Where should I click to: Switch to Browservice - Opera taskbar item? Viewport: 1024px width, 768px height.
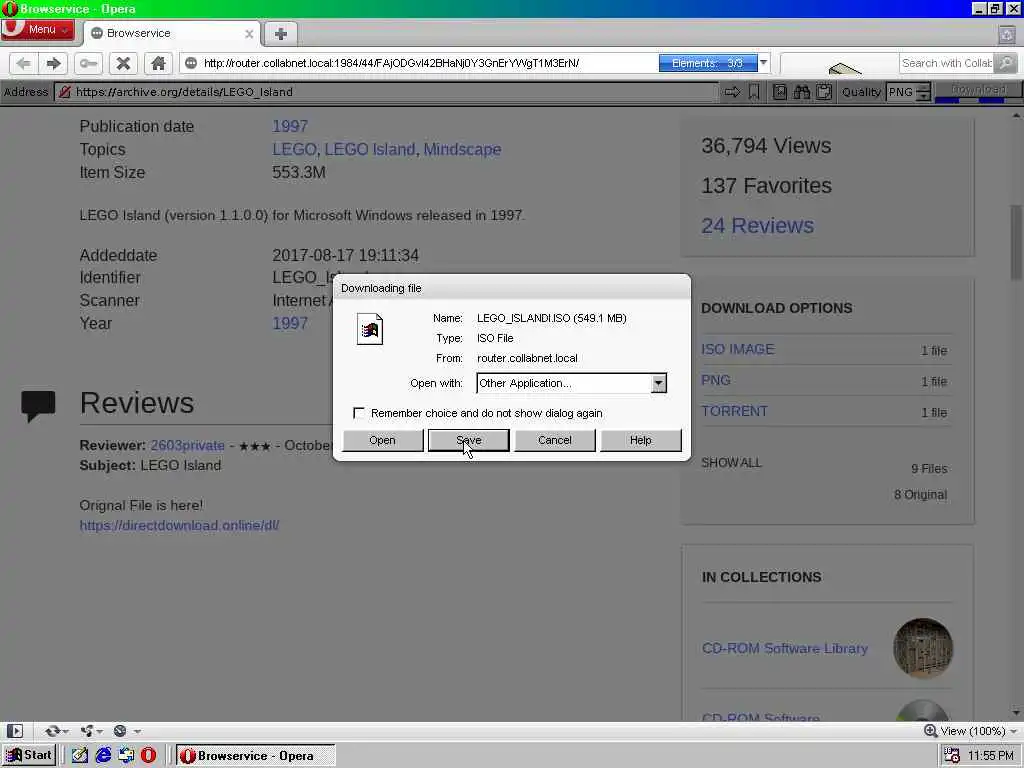pyautogui.click(x=255, y=756)
